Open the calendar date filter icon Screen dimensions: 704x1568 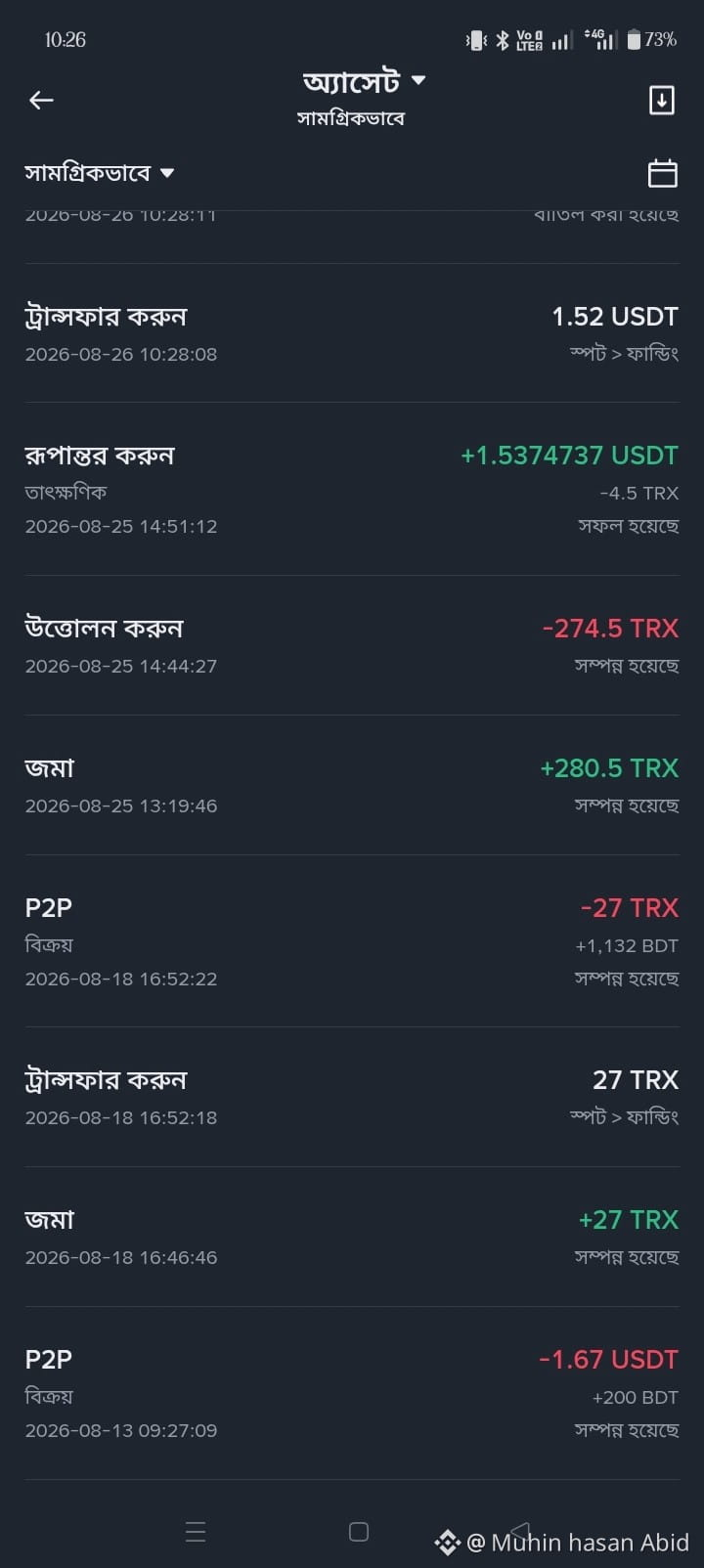click(663, 173)
